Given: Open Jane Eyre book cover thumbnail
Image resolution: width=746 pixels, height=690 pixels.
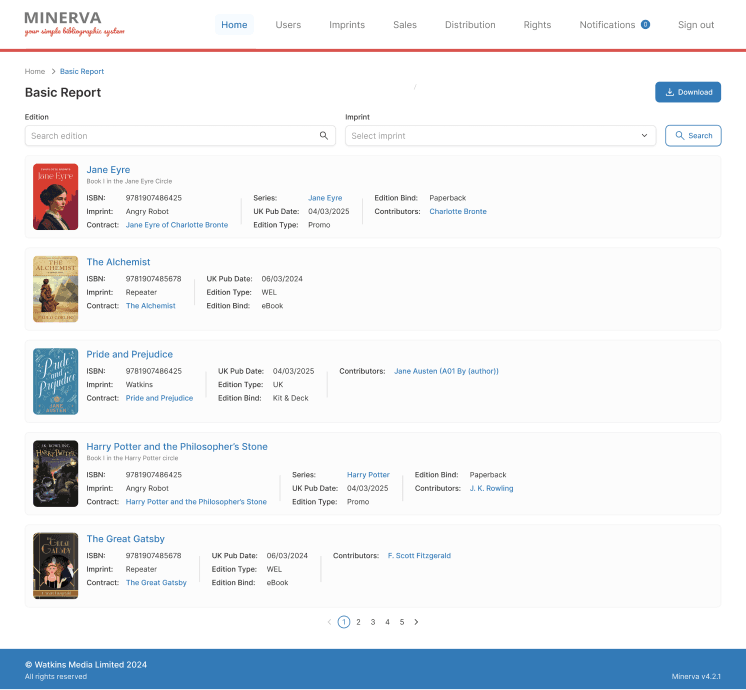Looking at the screenshot, I should pos(55,197).
